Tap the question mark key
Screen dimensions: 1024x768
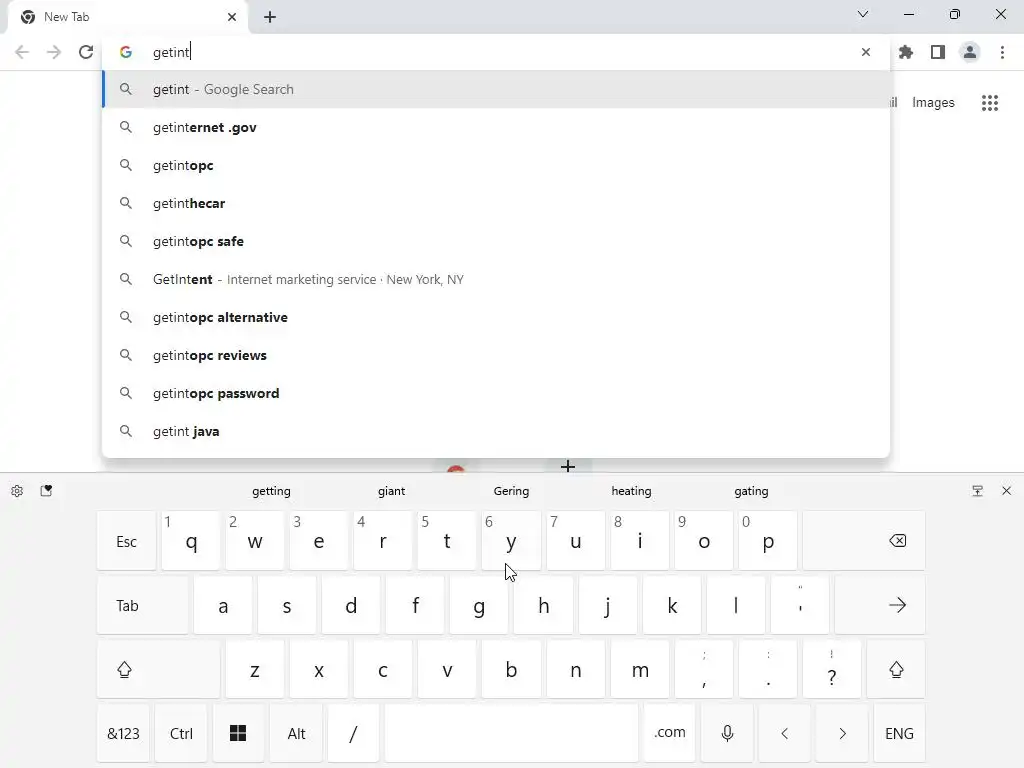click(831, 669)
